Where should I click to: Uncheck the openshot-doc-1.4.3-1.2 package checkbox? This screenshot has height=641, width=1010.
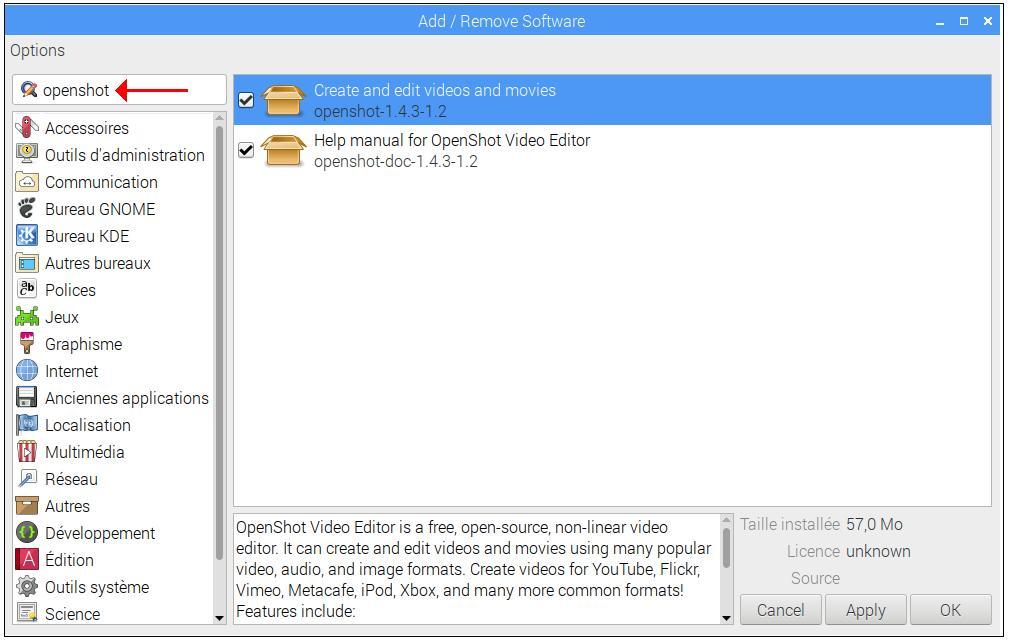[246, 150]
